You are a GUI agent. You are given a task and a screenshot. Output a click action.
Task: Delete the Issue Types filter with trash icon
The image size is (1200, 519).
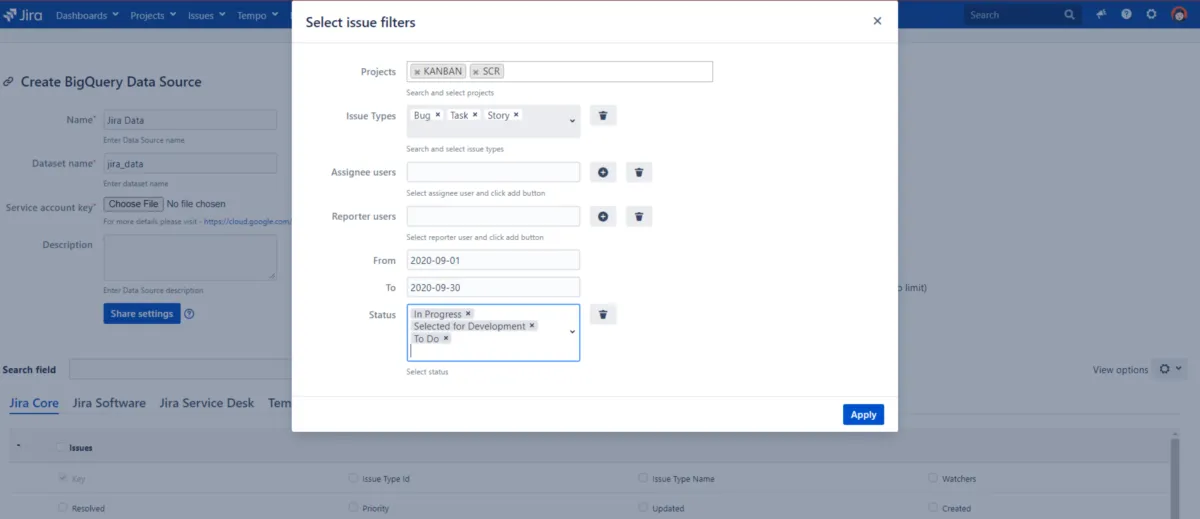[x=603, y=115]
